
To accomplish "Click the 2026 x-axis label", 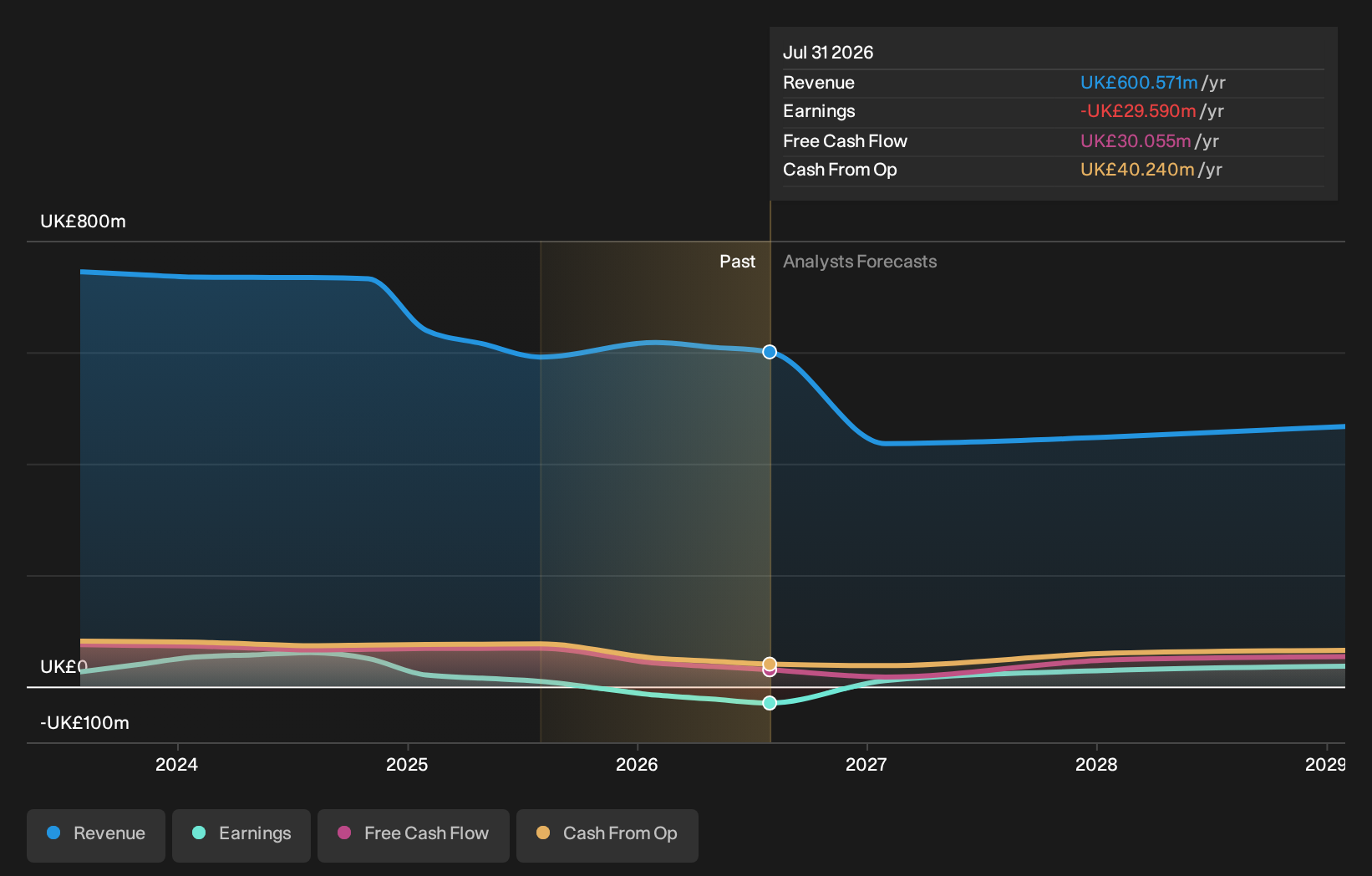I will coord(637,764).
